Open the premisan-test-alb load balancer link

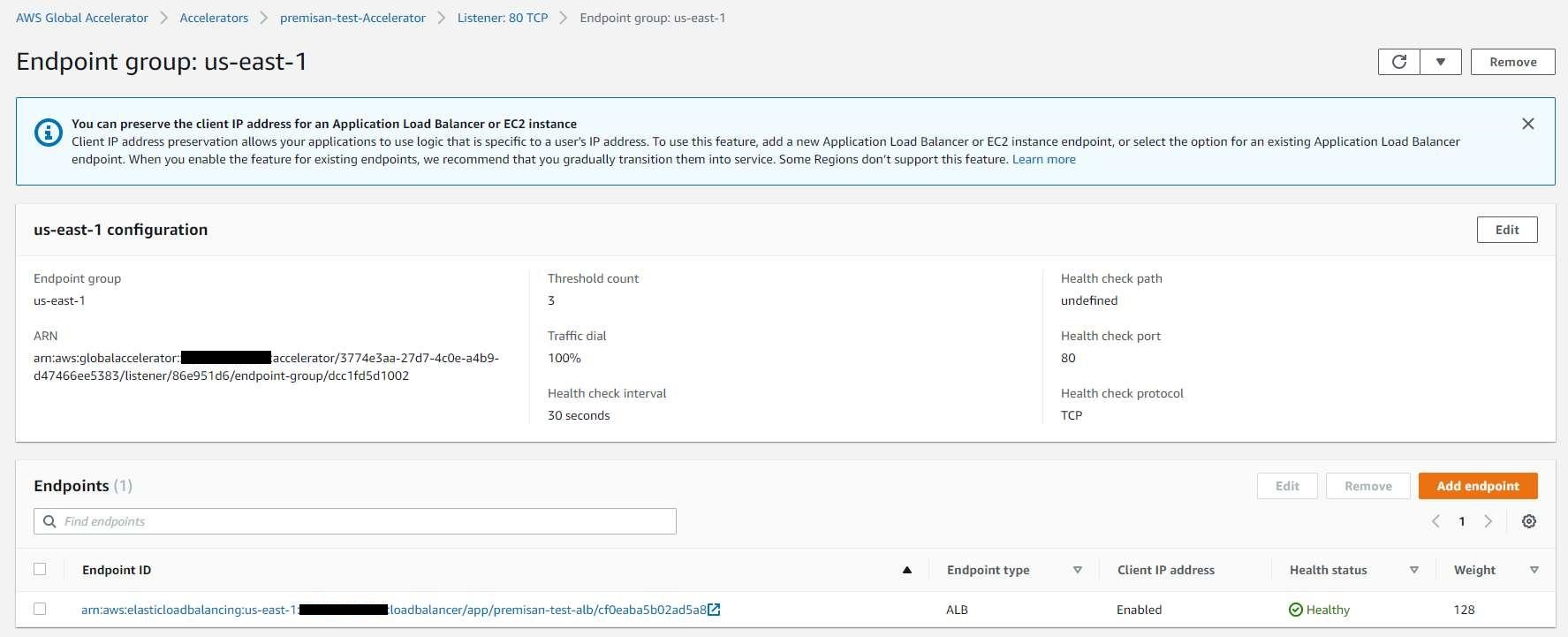pos(393,610)
